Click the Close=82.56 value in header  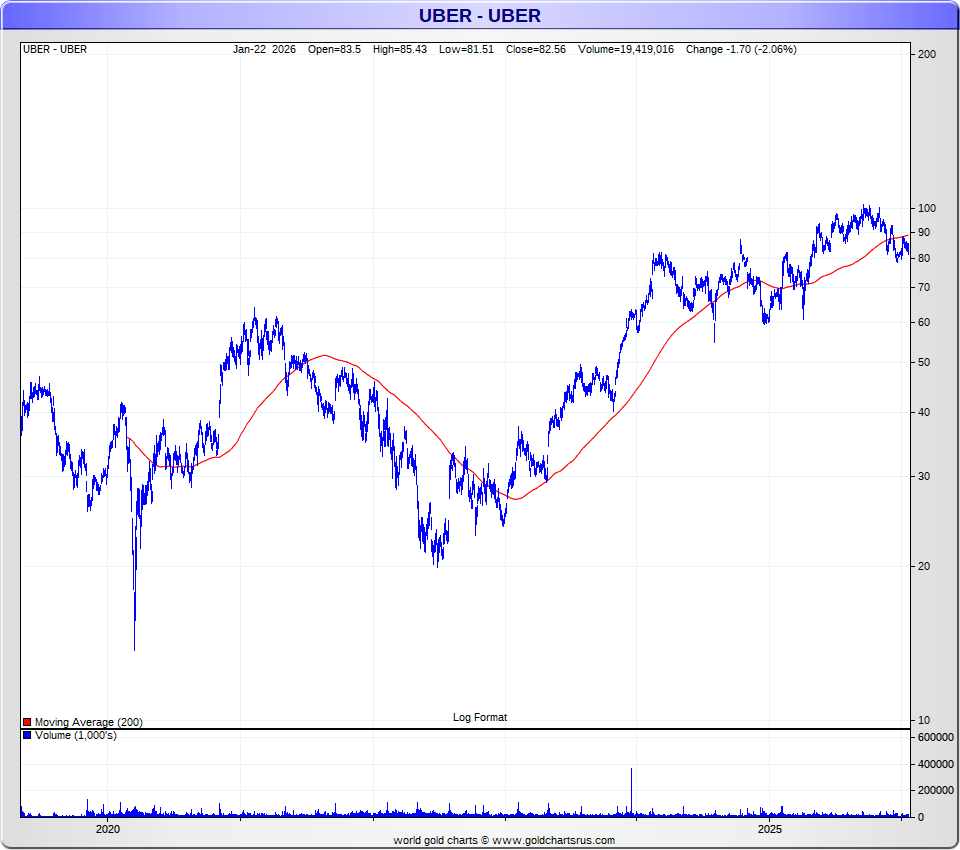pyautogui.click(x=536, y=50)
